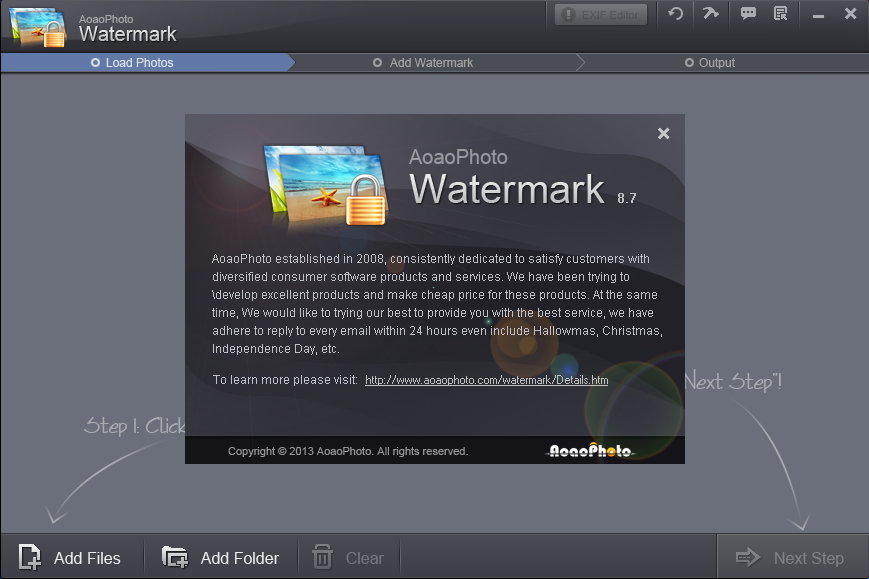Open the aoaophoto.com watermark Details link
The image size is (869, 579).
coord(486,380)
